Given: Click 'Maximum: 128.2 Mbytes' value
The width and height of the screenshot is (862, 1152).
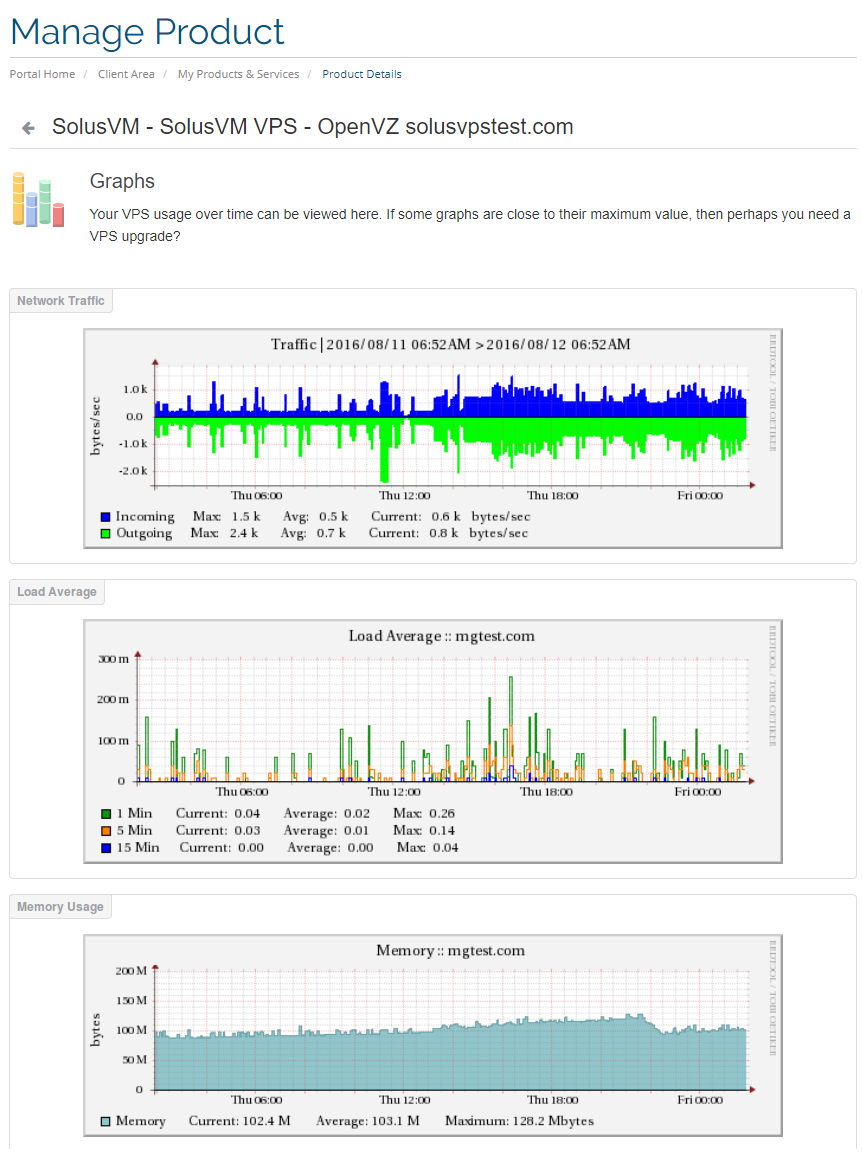Looking at the screenshot, I should coord(520,1121).
